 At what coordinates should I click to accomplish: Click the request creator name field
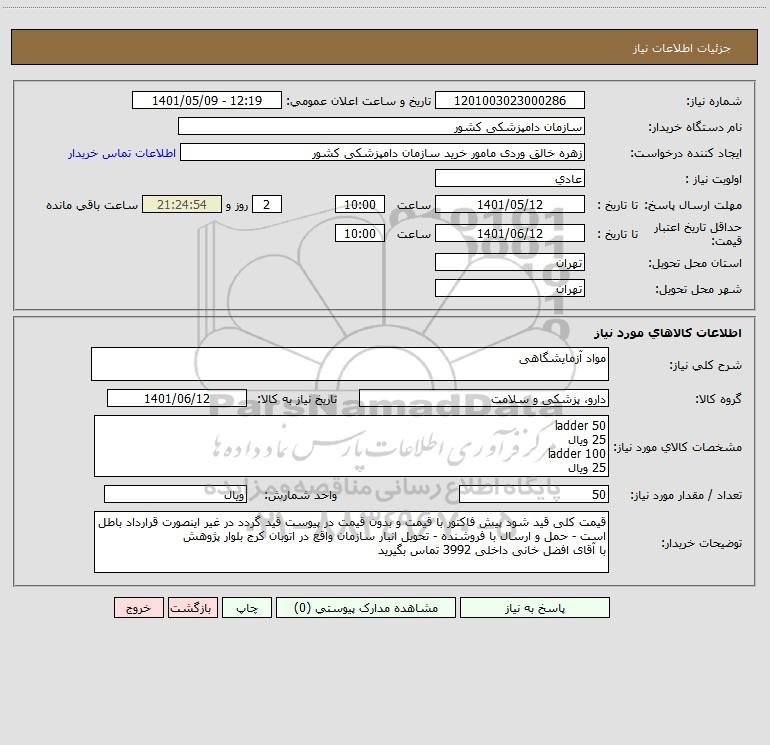point(383,152)
